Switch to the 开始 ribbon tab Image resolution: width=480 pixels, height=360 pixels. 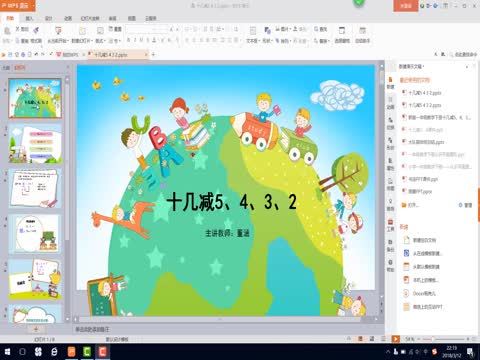[x=10, y=18]
